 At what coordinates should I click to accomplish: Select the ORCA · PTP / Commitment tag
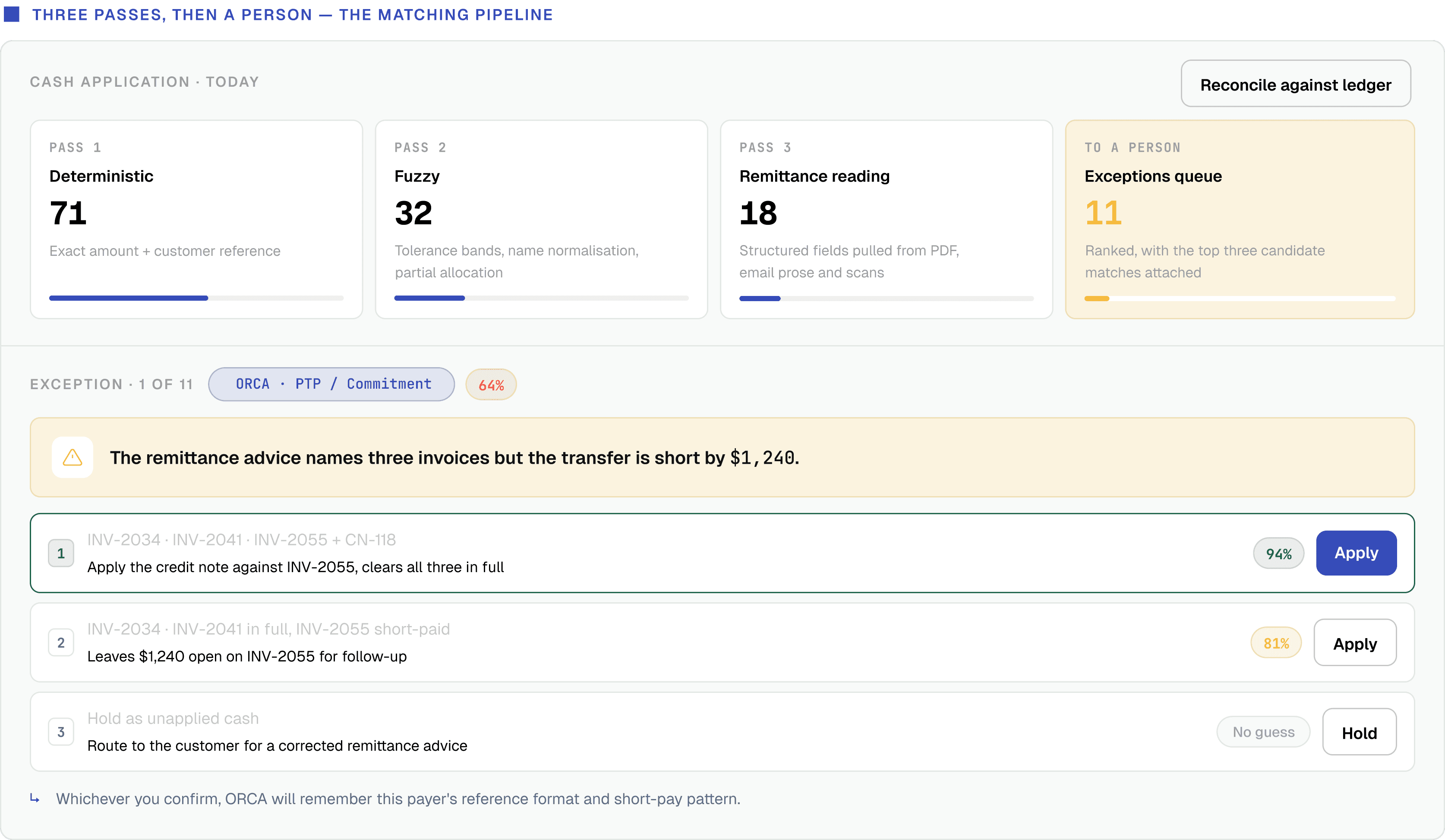click(x=331, y=384)
